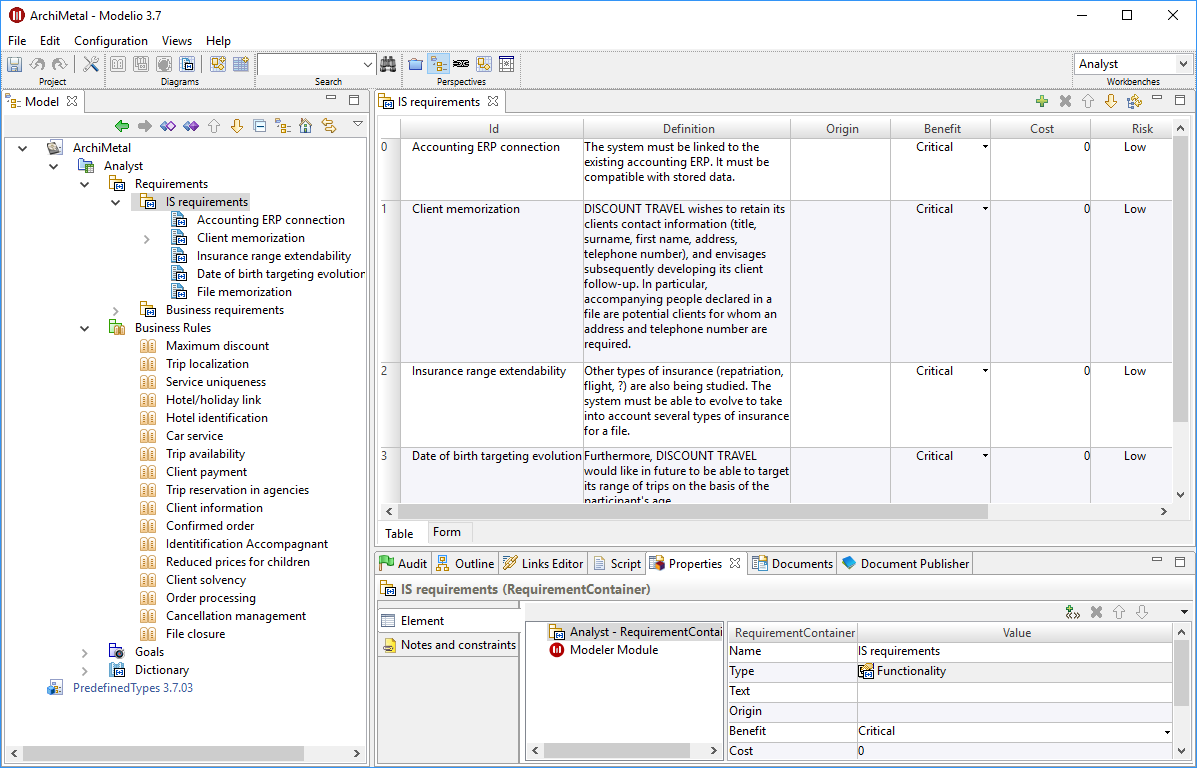Select Notes and constraints section
The image size is (1197, 768).
click(x=448, y=645)
